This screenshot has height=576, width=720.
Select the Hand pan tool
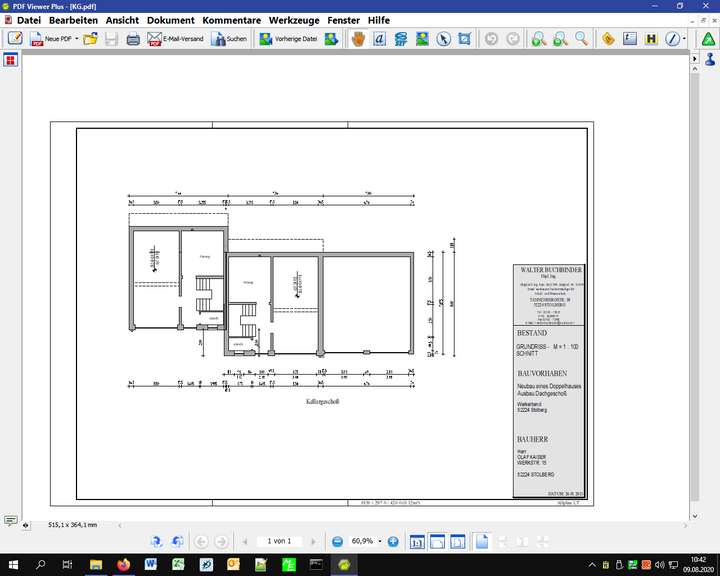click(357, 39)
